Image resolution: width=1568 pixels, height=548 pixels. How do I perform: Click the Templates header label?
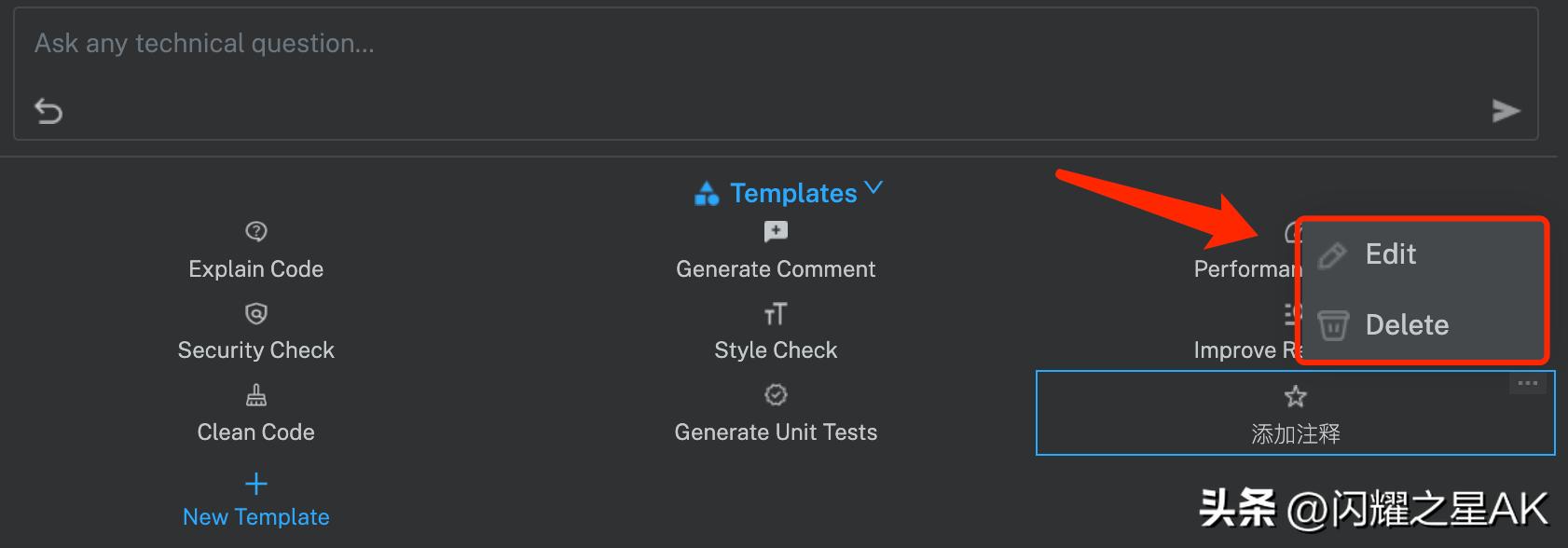pos(792,193)
